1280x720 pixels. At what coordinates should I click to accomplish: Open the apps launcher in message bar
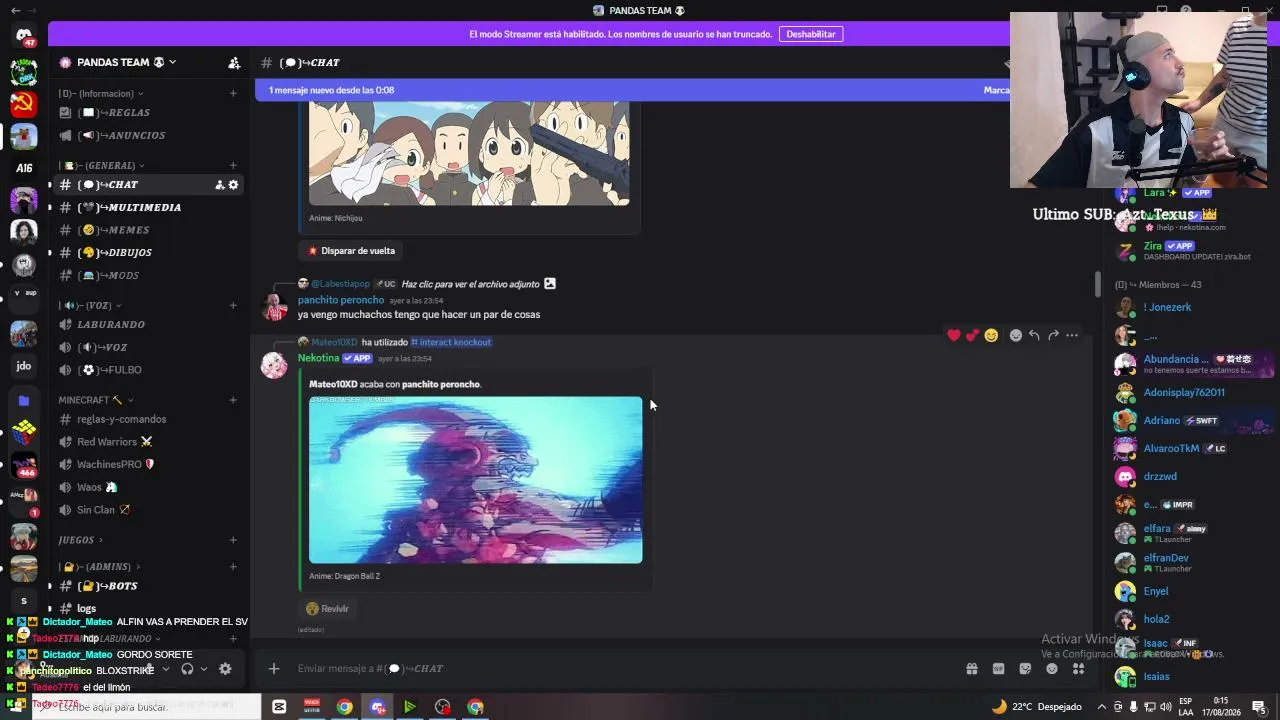(1078, 669)
